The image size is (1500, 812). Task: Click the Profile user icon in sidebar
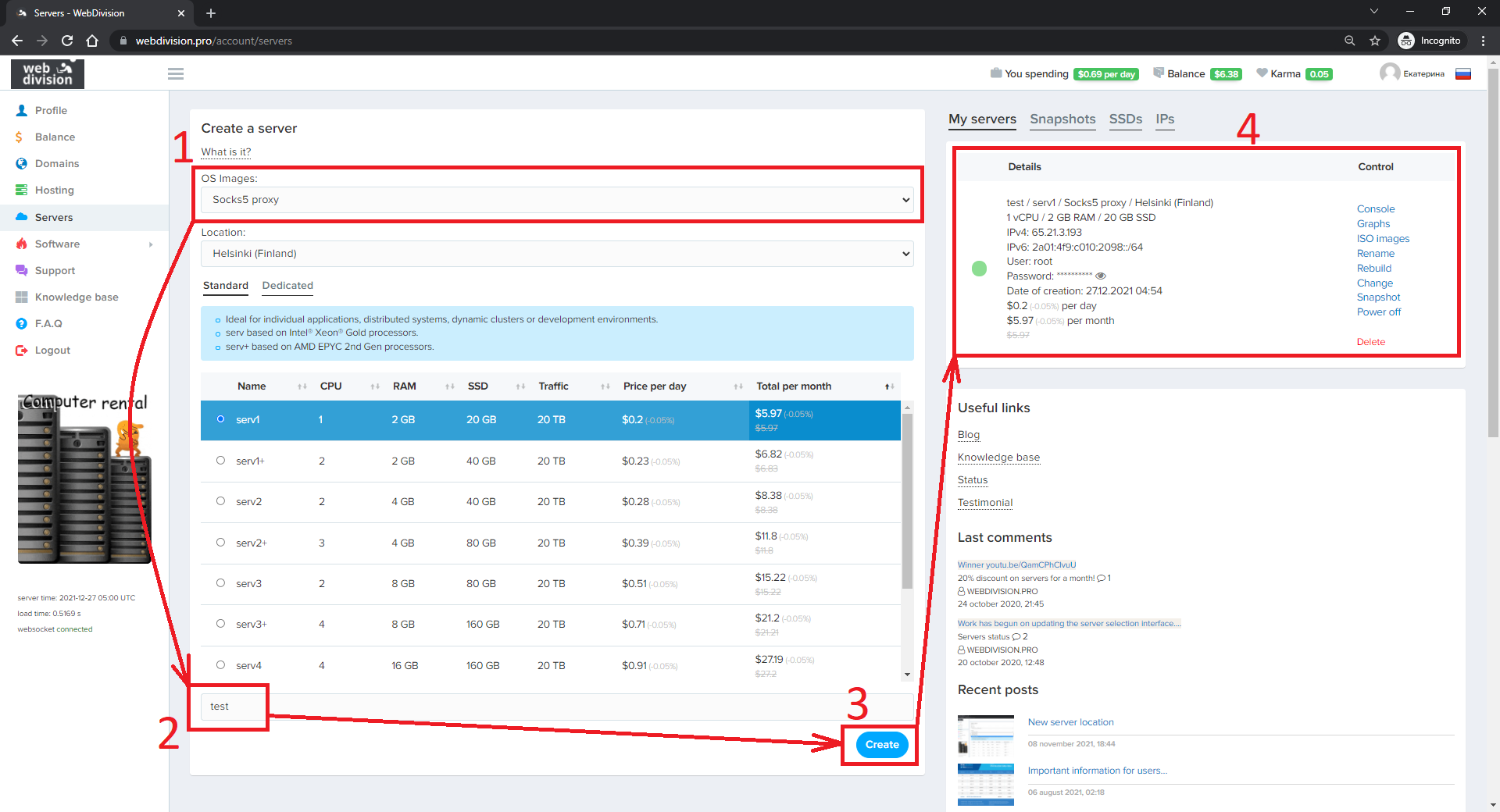tap(22, 111)
